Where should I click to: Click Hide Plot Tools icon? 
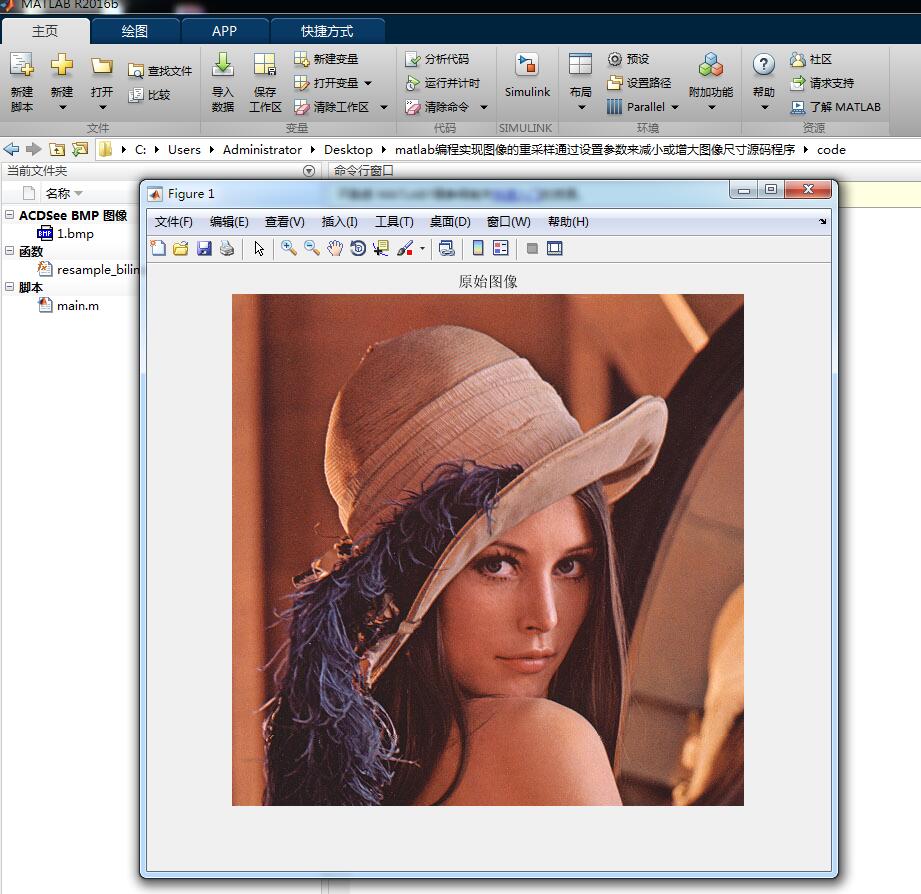532,248
